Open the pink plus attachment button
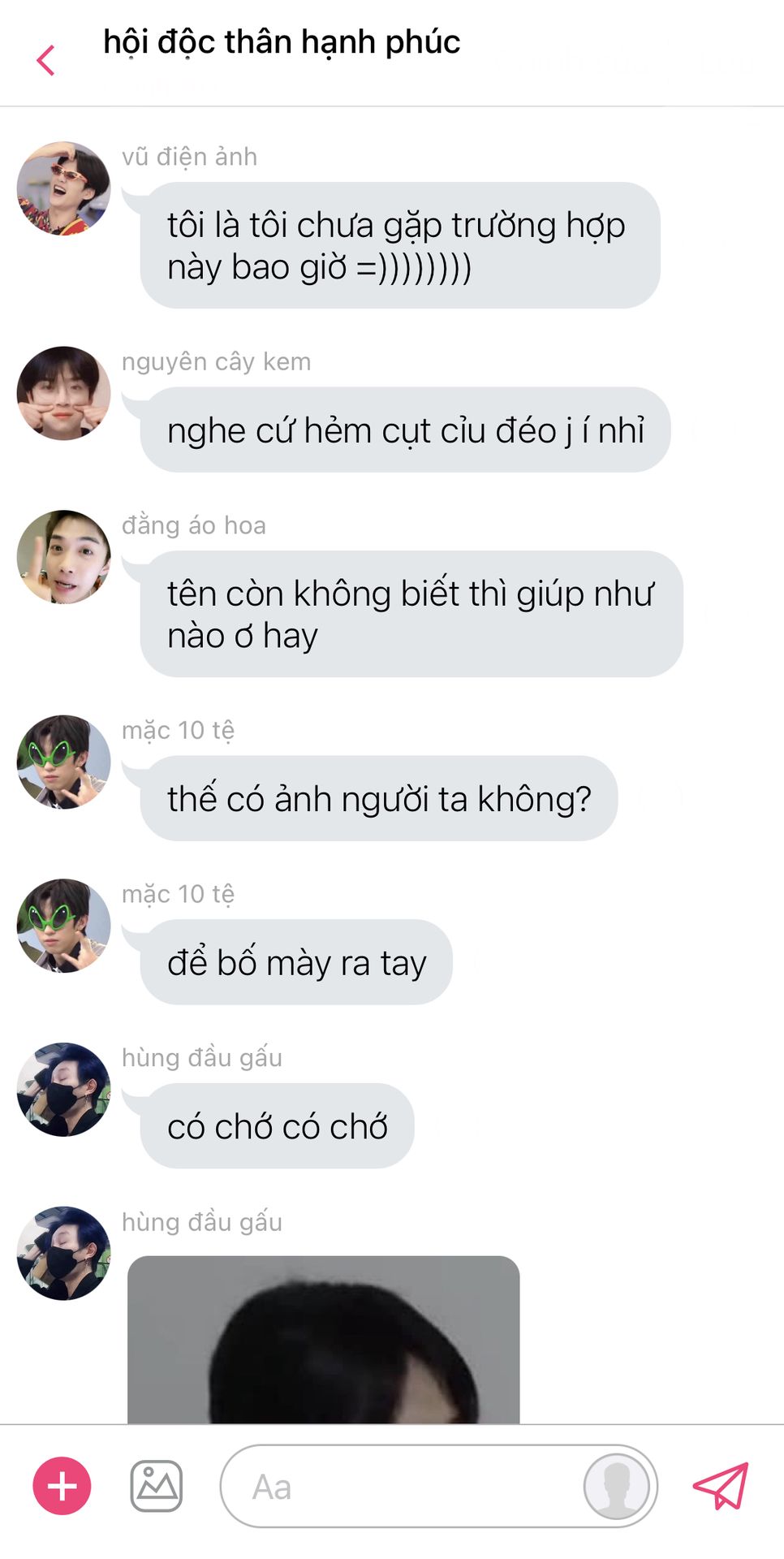The image size is (784, 1559). tap(62, 1486)
